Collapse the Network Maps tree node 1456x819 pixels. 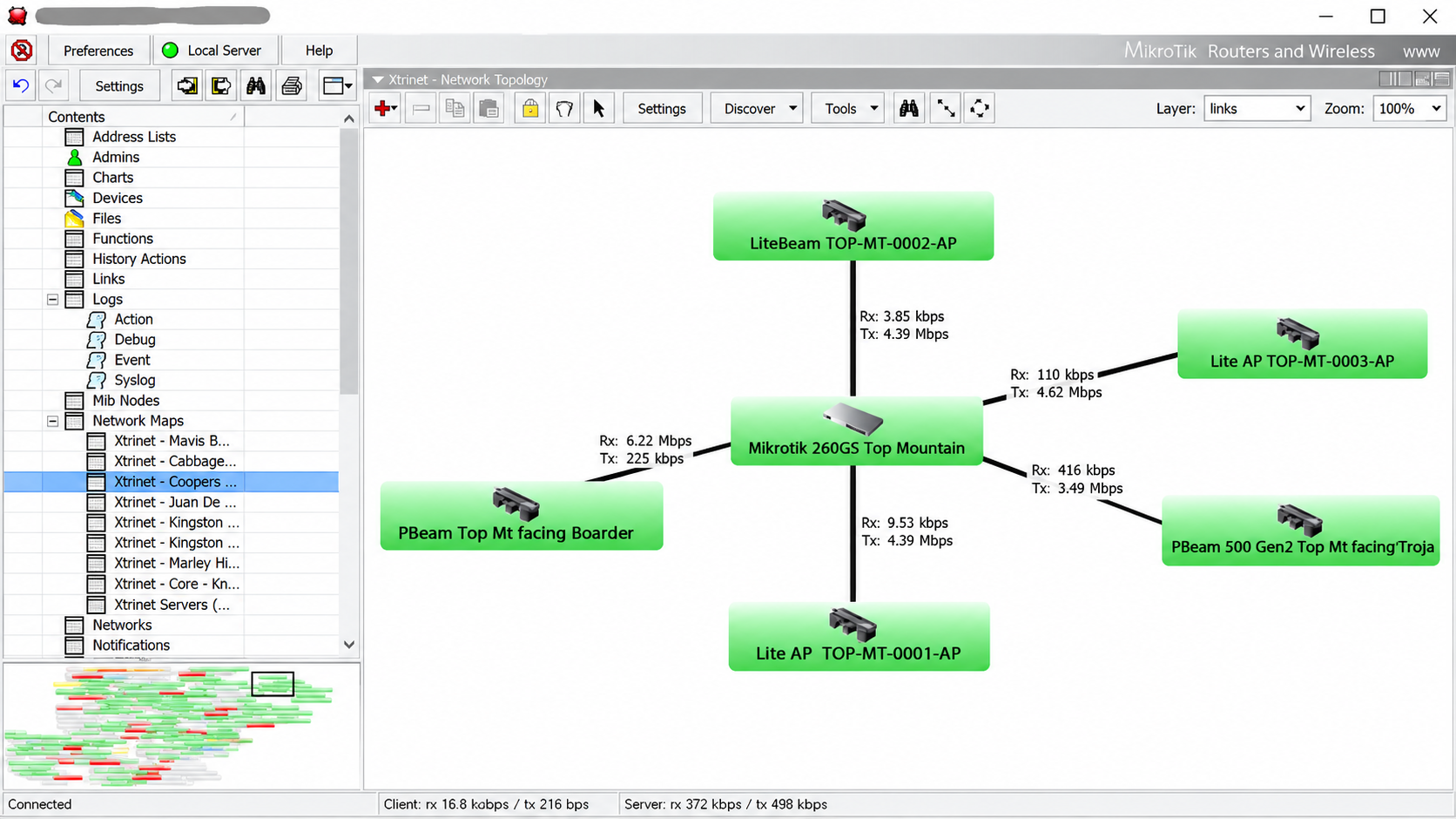pos(52,421)
